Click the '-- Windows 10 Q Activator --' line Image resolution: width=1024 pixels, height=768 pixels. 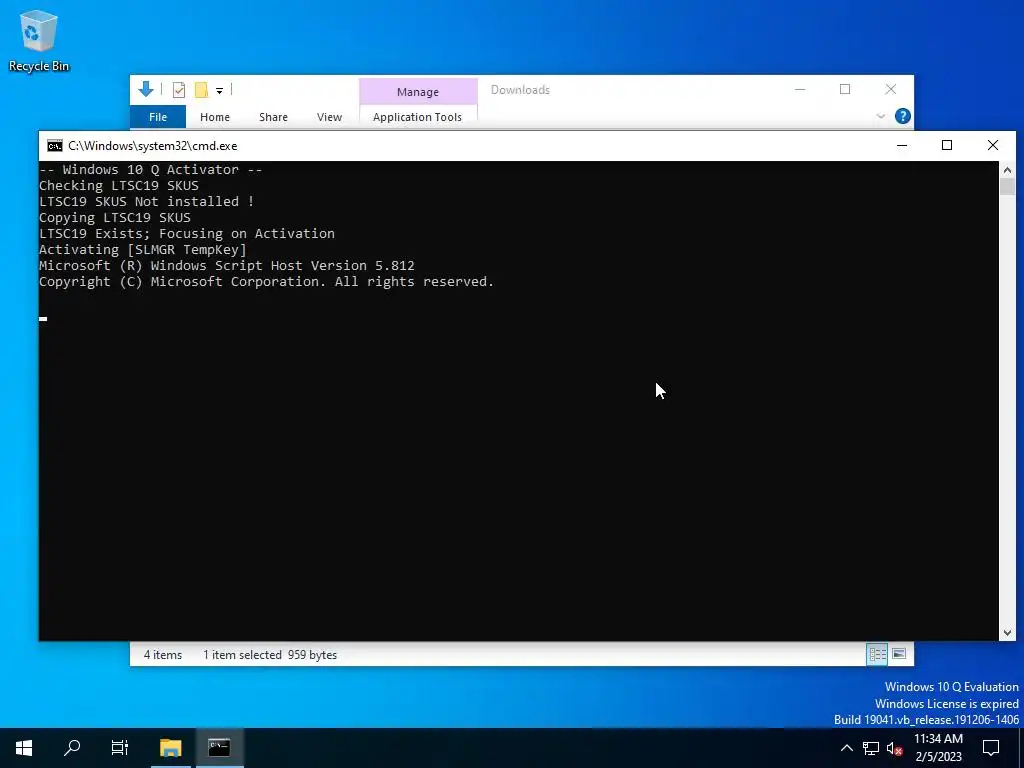coord(150,170)
